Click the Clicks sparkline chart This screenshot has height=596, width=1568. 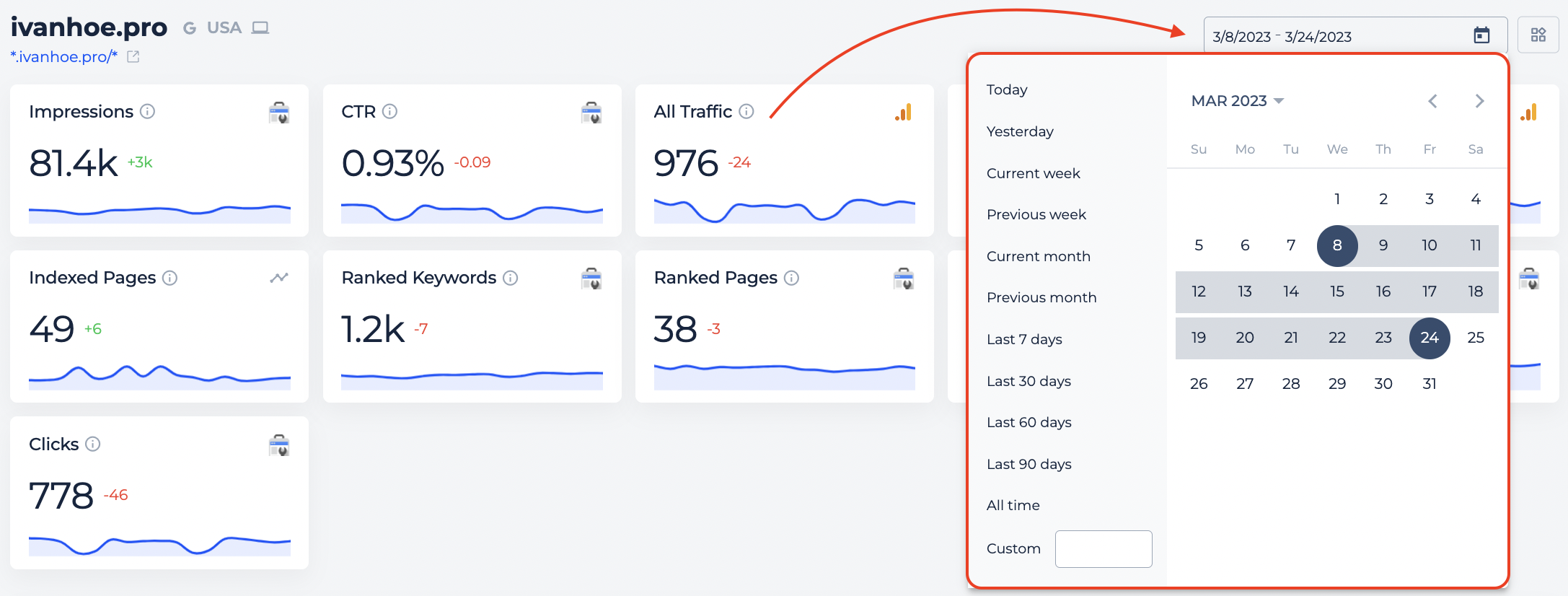pyautogui.click(x=159, y=545)
